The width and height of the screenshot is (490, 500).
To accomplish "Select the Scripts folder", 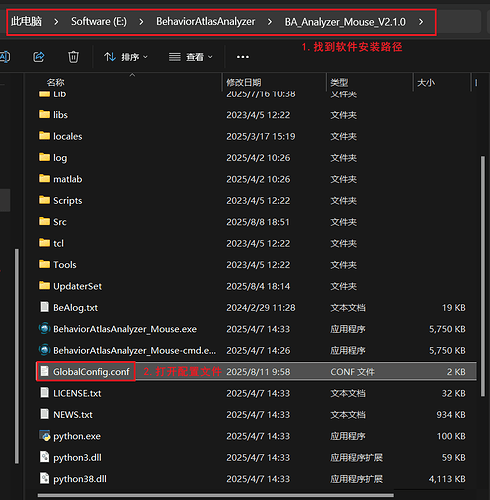I will (x=67, y=200).
